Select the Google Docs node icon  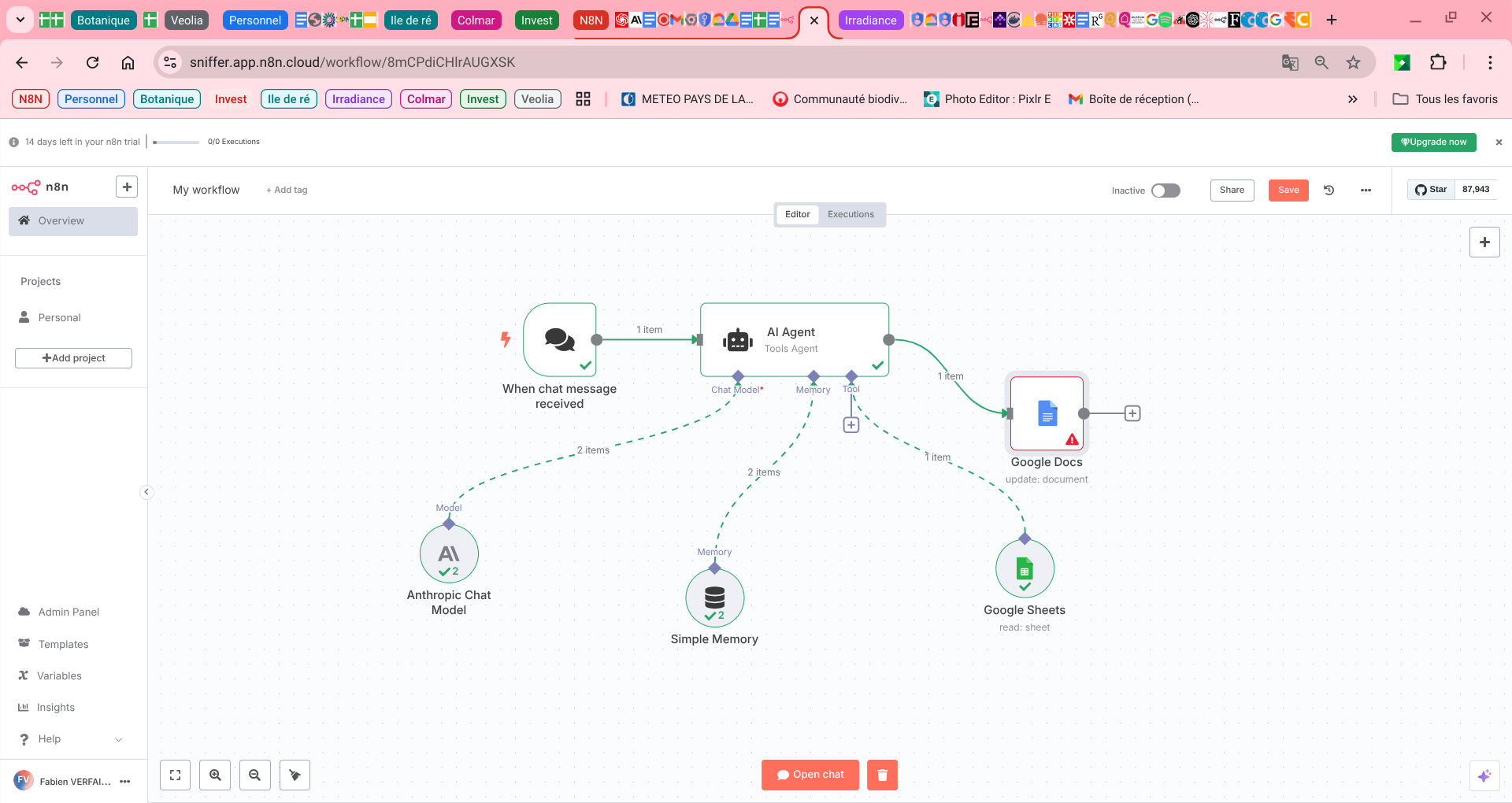(1047, 413)
